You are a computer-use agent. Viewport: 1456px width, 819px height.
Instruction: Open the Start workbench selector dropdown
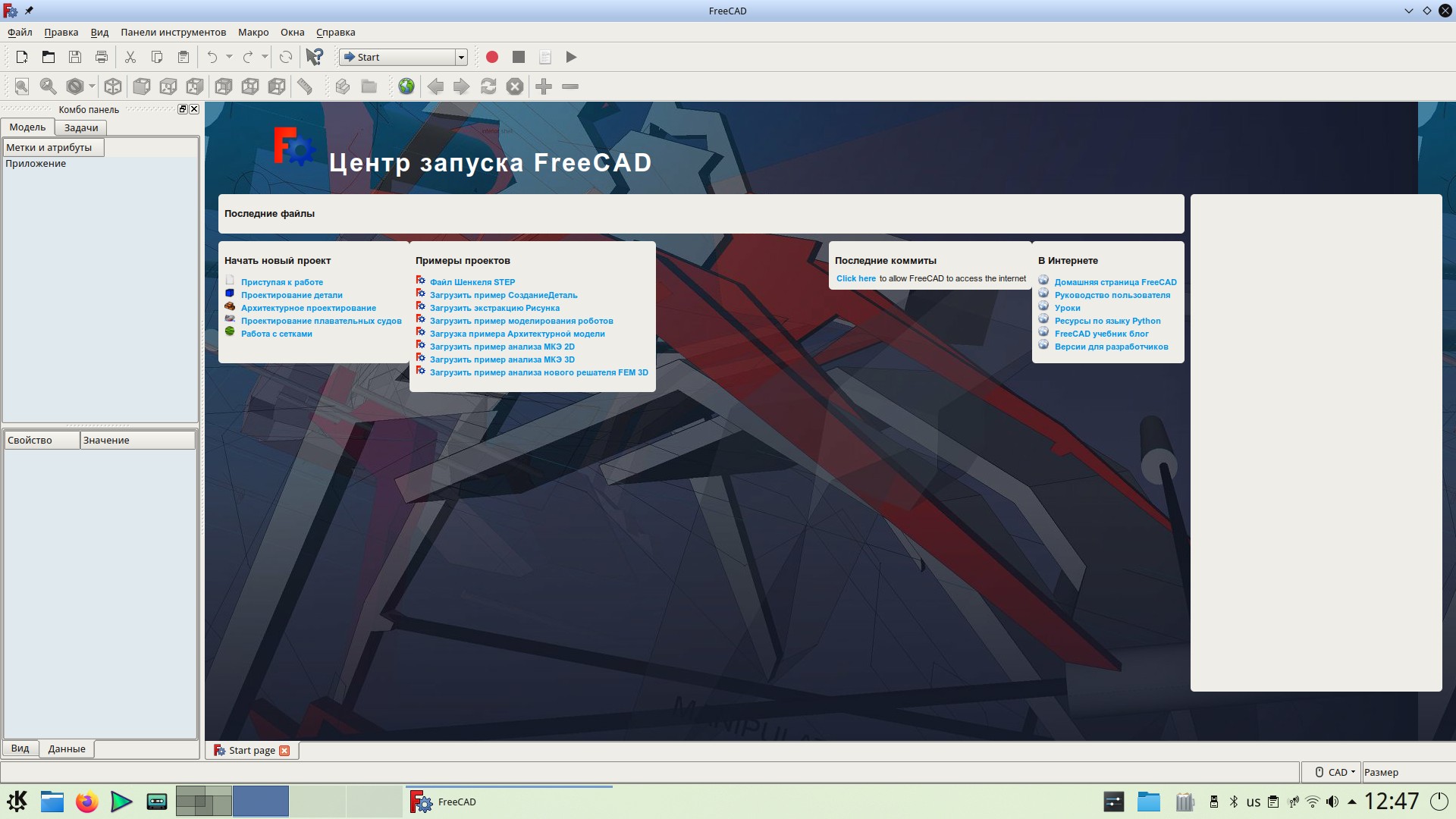point(460,57)
